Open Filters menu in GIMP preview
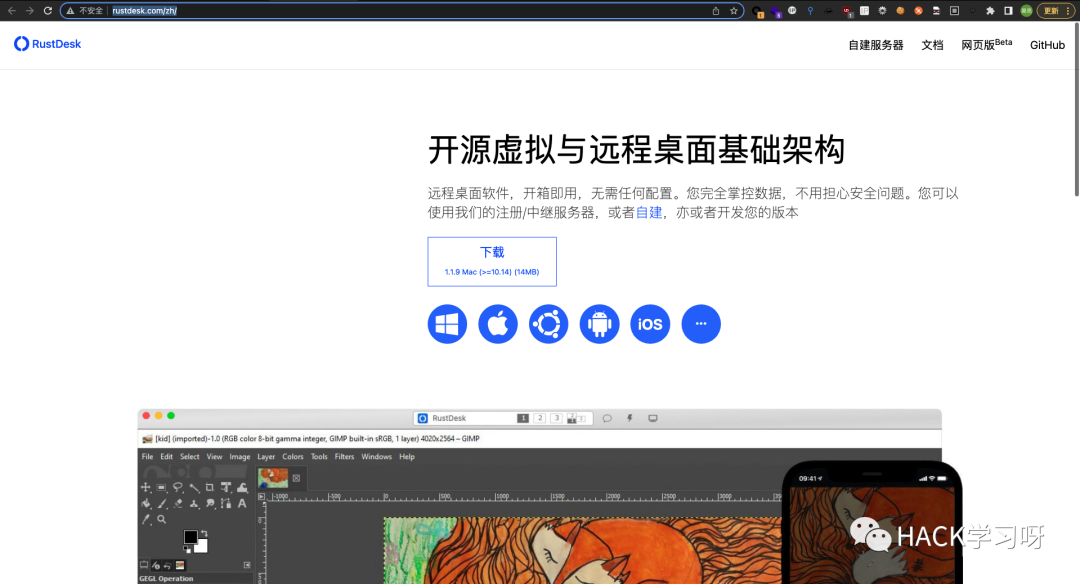Image resolution: width=1080 pixels, height=584 pixels. (x=344, y=457)
